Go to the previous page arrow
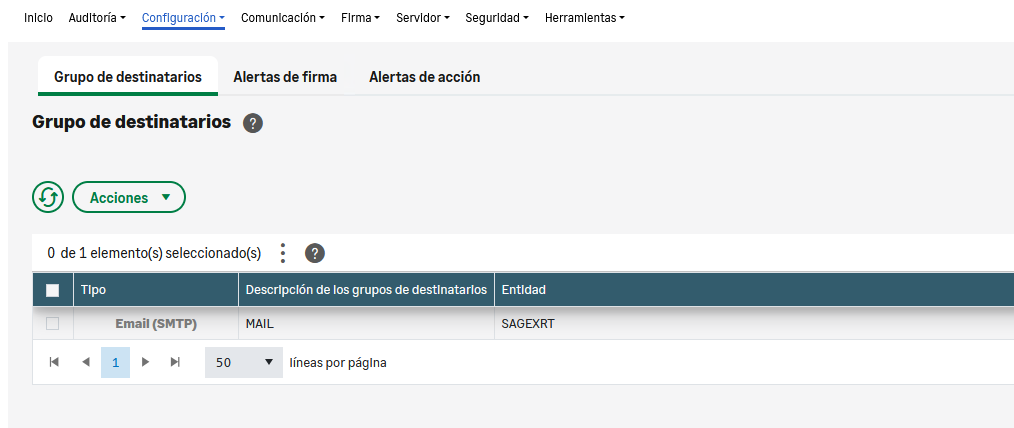 point(85,362)
